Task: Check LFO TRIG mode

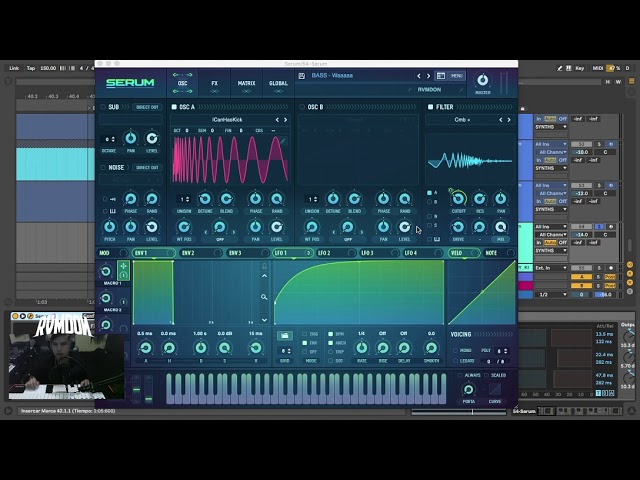Action: click(x=304, y=334)
